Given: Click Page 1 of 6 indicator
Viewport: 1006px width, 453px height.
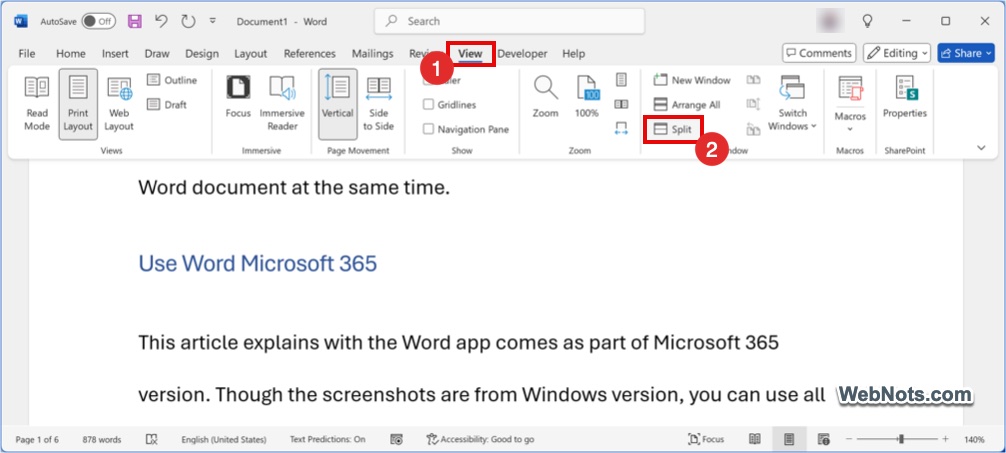Looking at the screenshot, I should tap(37, 440).
